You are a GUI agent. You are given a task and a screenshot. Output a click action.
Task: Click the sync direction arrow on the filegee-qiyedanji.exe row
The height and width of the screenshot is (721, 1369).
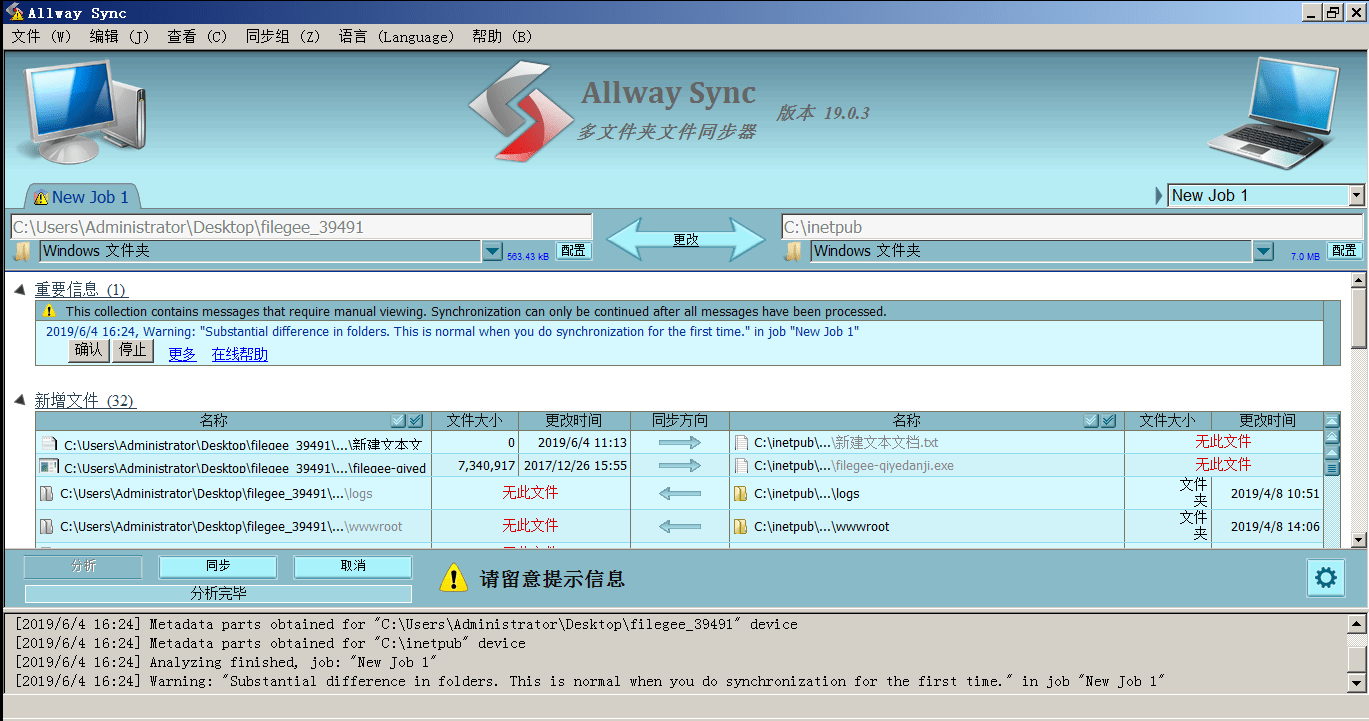pyautogui.click(x=680, y=467)
